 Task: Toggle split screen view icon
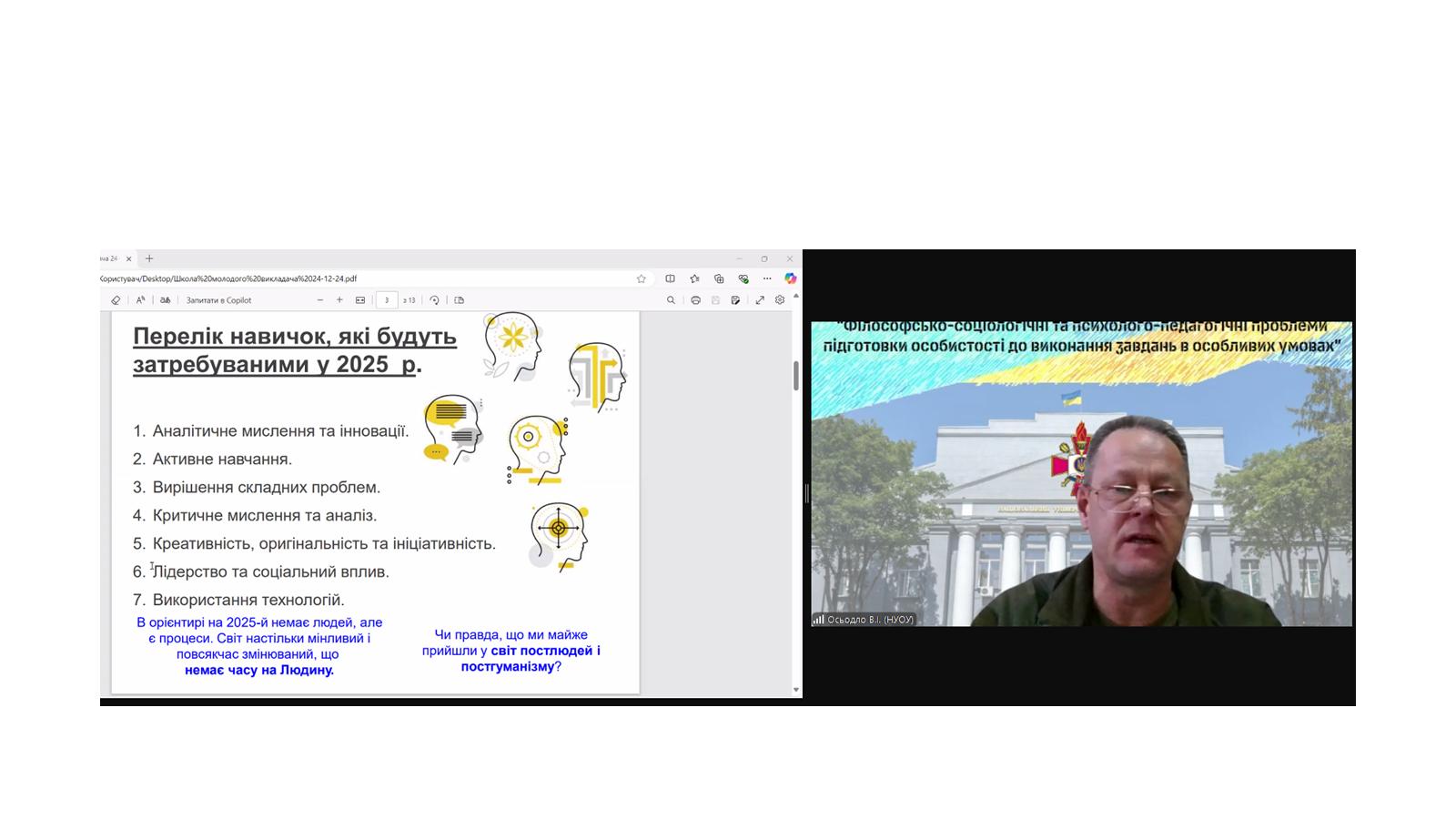670,278
